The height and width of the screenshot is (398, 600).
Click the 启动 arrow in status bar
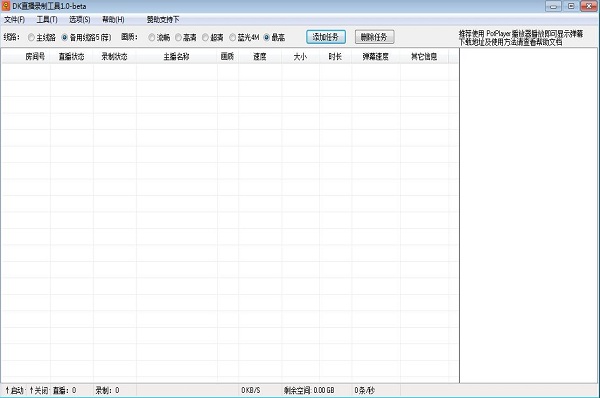point(7,390)
